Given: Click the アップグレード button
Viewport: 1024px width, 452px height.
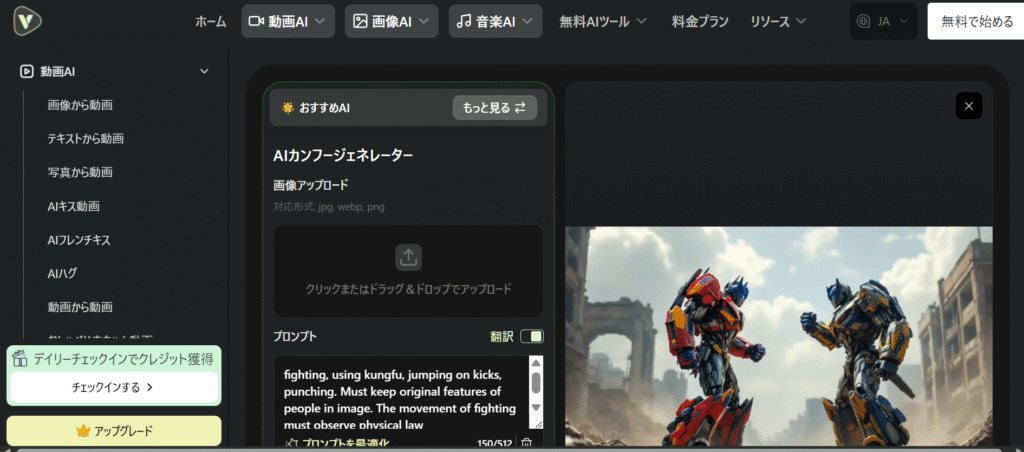Looking at the screenshot, I should tap(114, 431).
